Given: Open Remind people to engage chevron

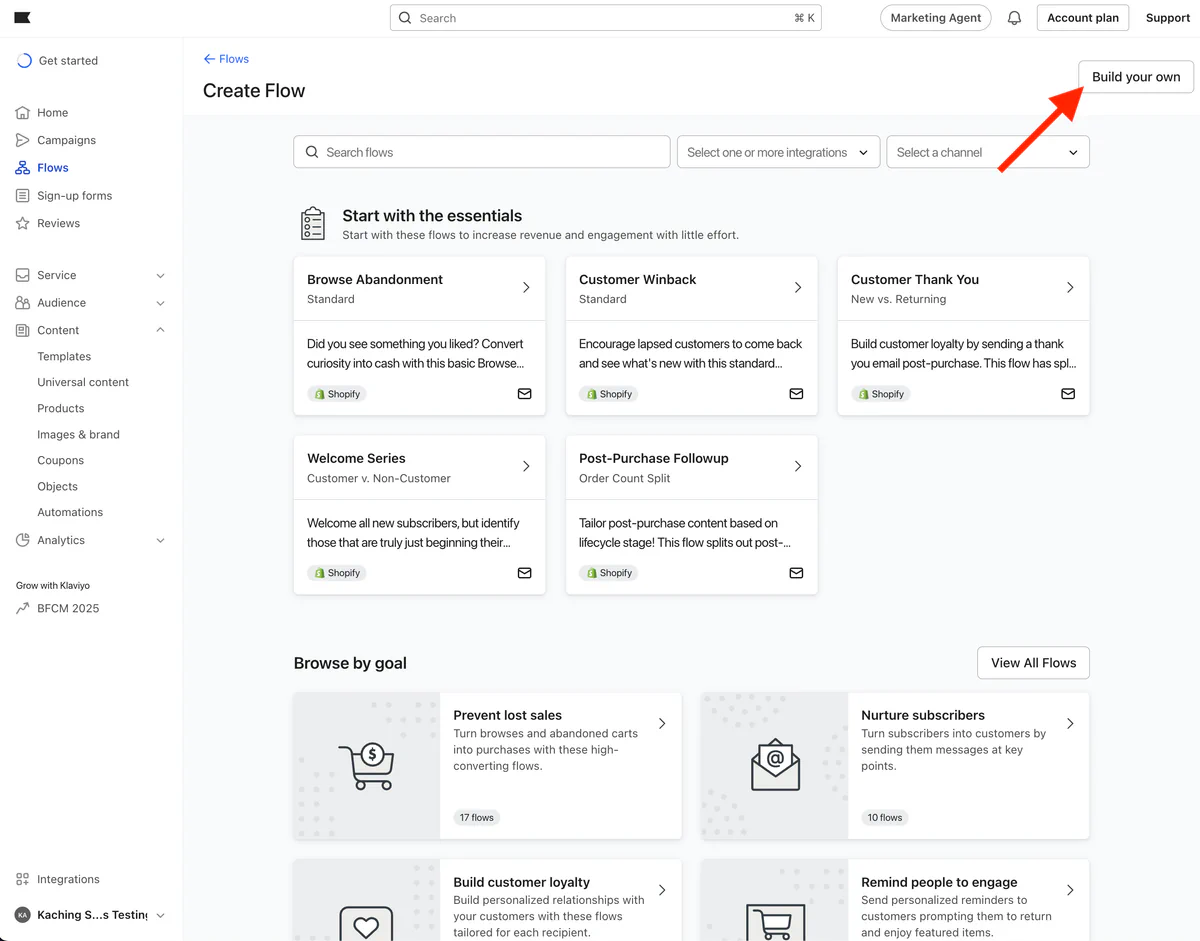Looking at the screenshot, I should tap(1070, 890).
